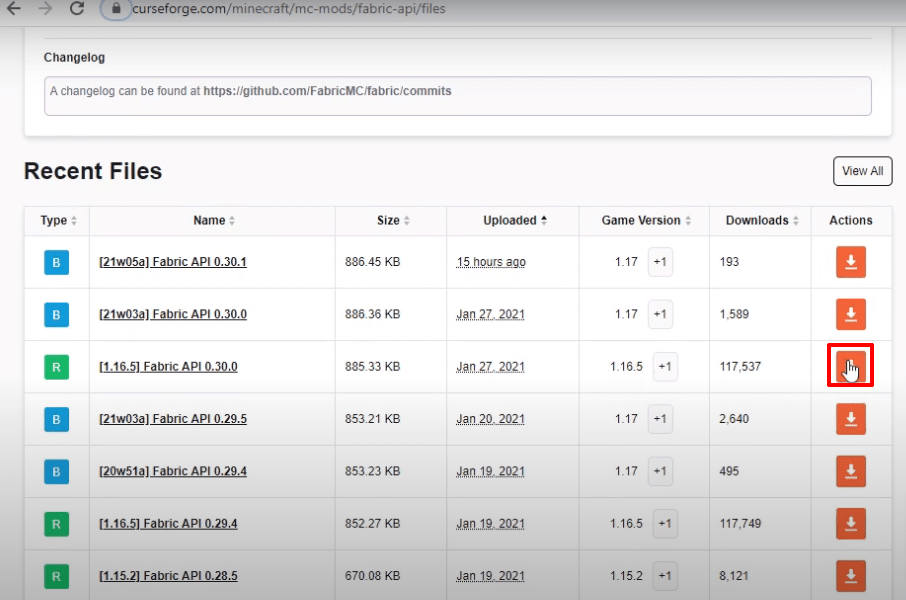
Task: Click the 117,749 downloads value
Action: (740, 524)
